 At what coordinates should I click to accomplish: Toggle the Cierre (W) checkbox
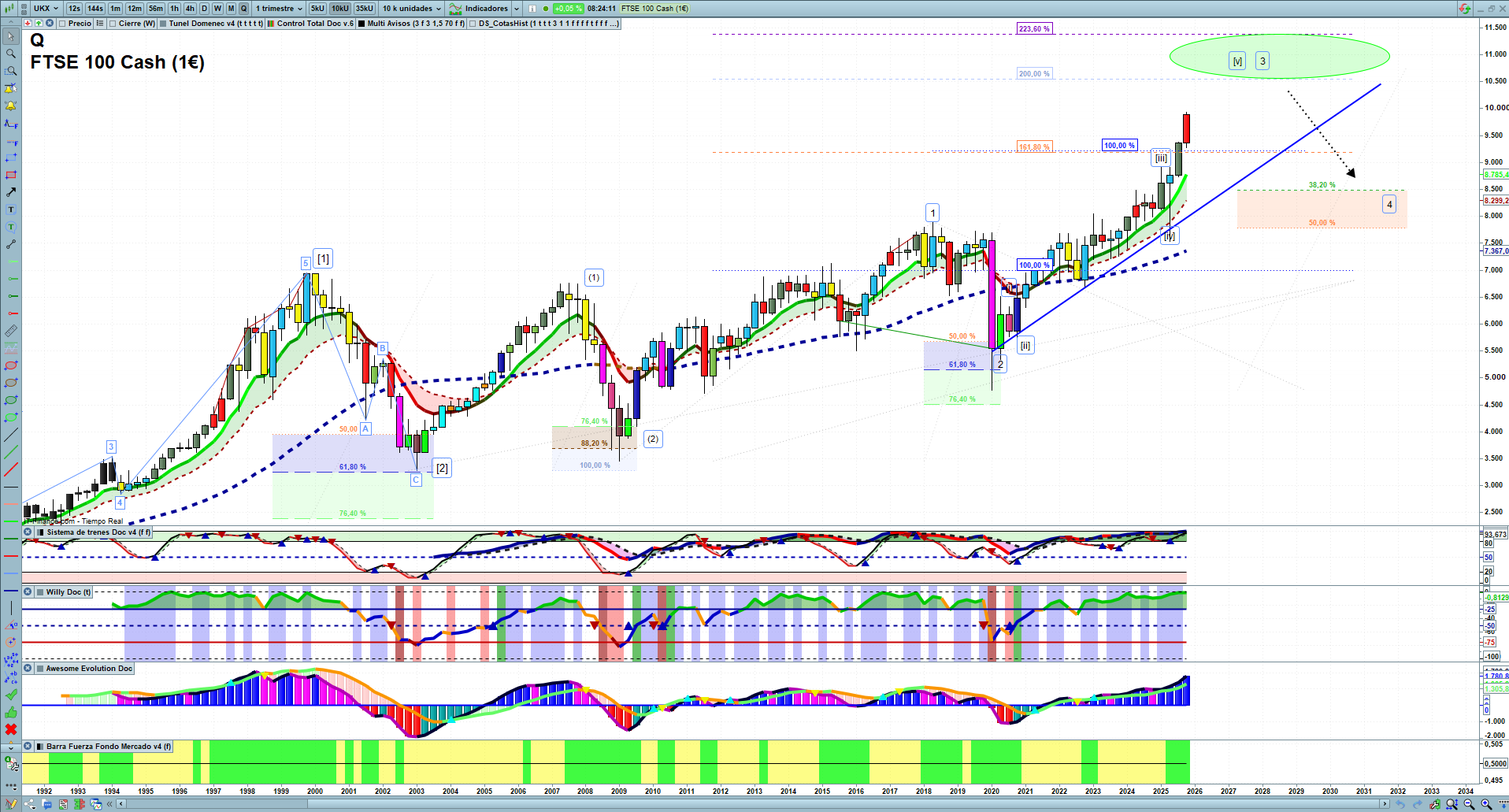click(113, 24)
